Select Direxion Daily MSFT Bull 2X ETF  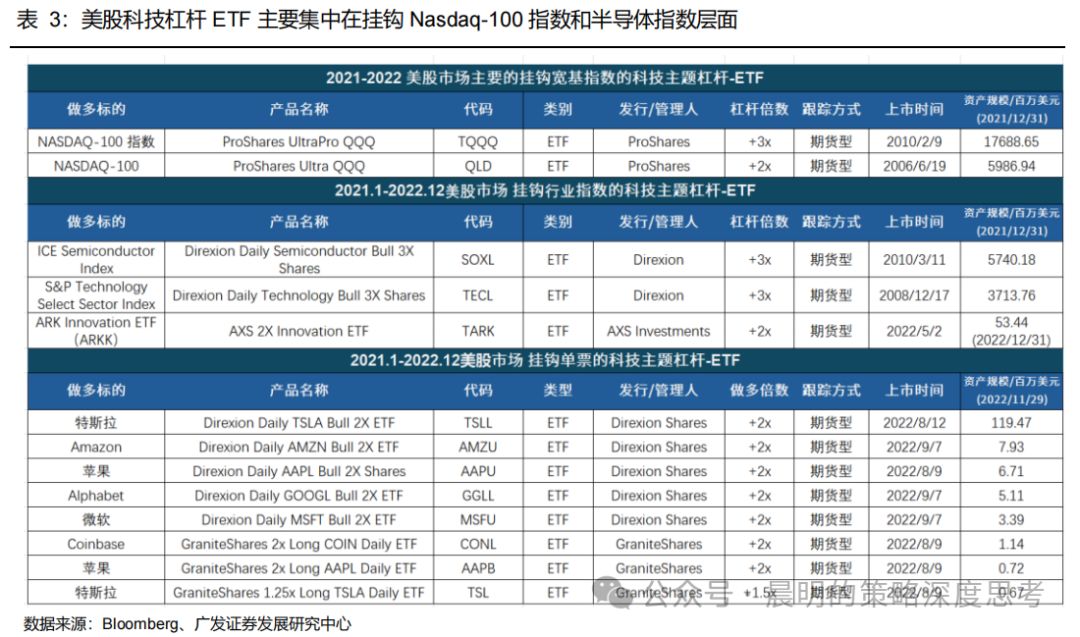(299, 520)
